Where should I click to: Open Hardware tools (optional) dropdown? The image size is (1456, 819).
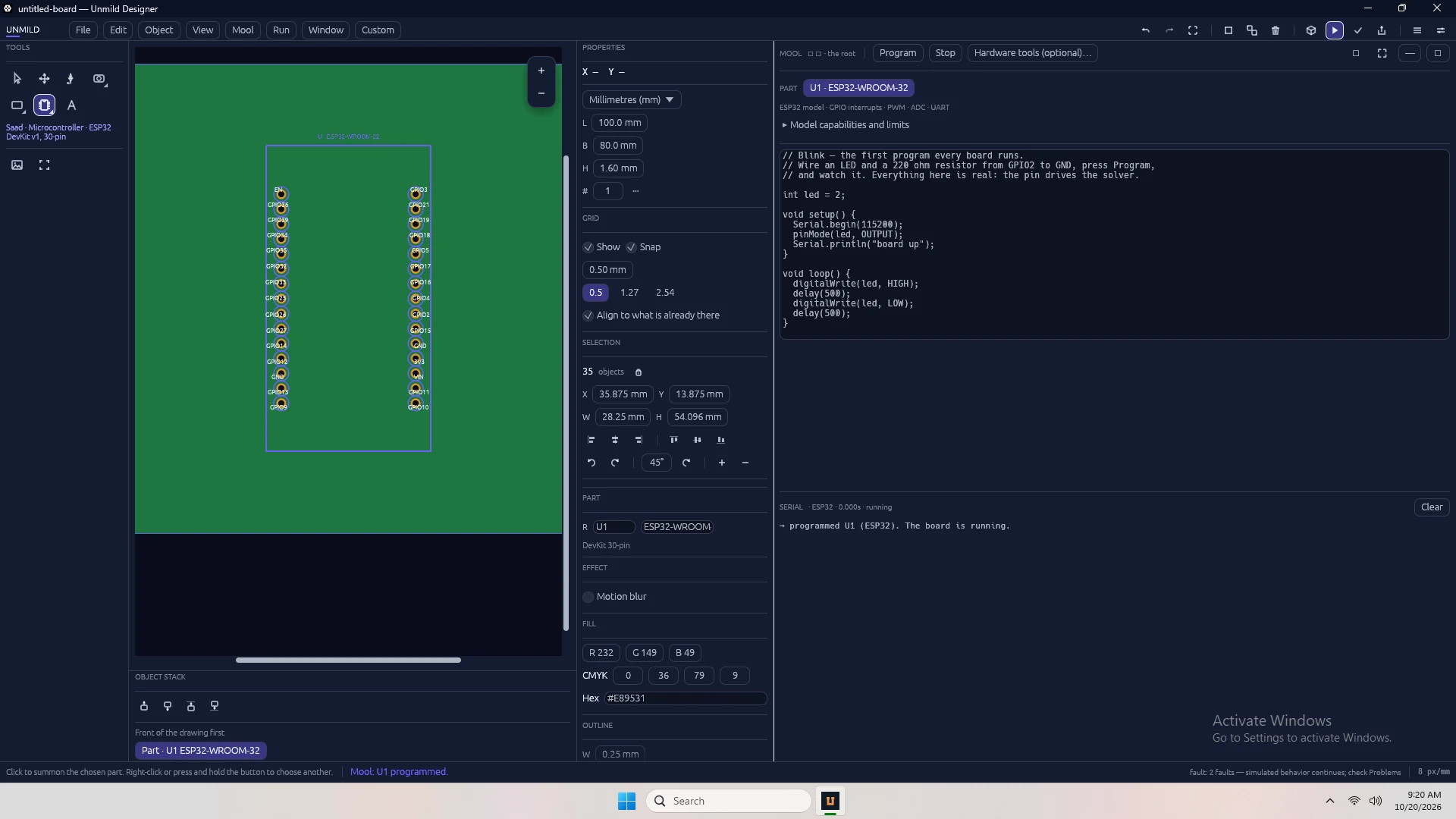point(1032,53)
